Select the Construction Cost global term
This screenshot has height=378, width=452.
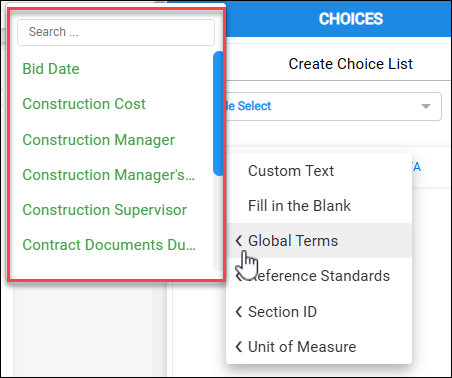pos(84,104)
